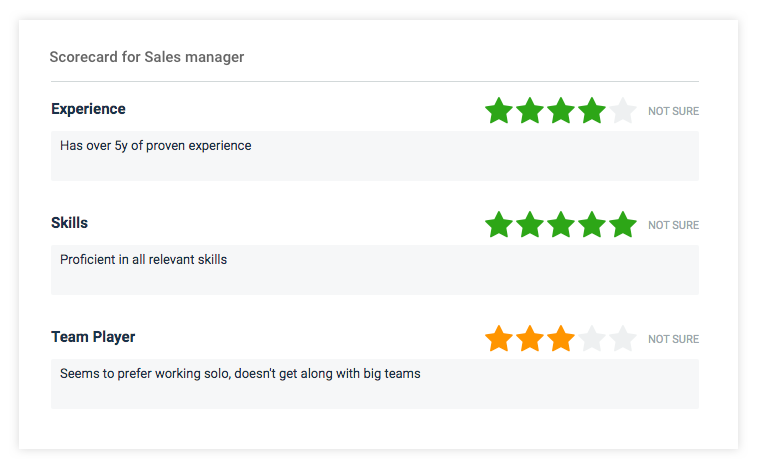Give Team Player five stars
Screen dimensions: 758x473
coord(623,339)
